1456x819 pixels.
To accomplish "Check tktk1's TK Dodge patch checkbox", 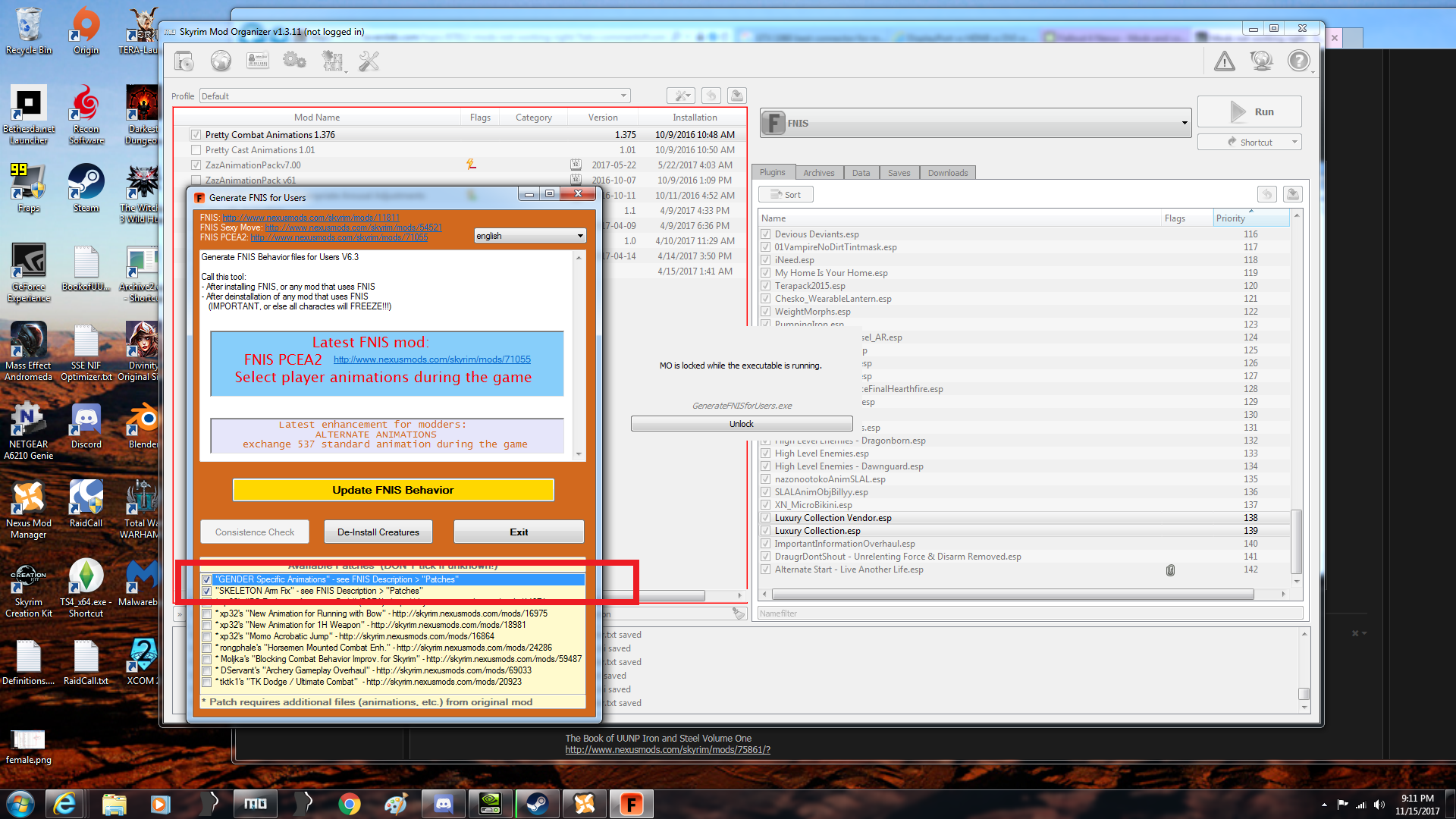I will click(206, 682).
